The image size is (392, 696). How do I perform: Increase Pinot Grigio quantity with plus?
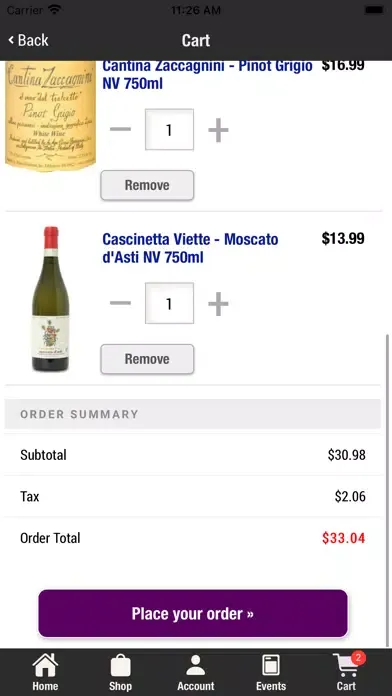[218, 130]
